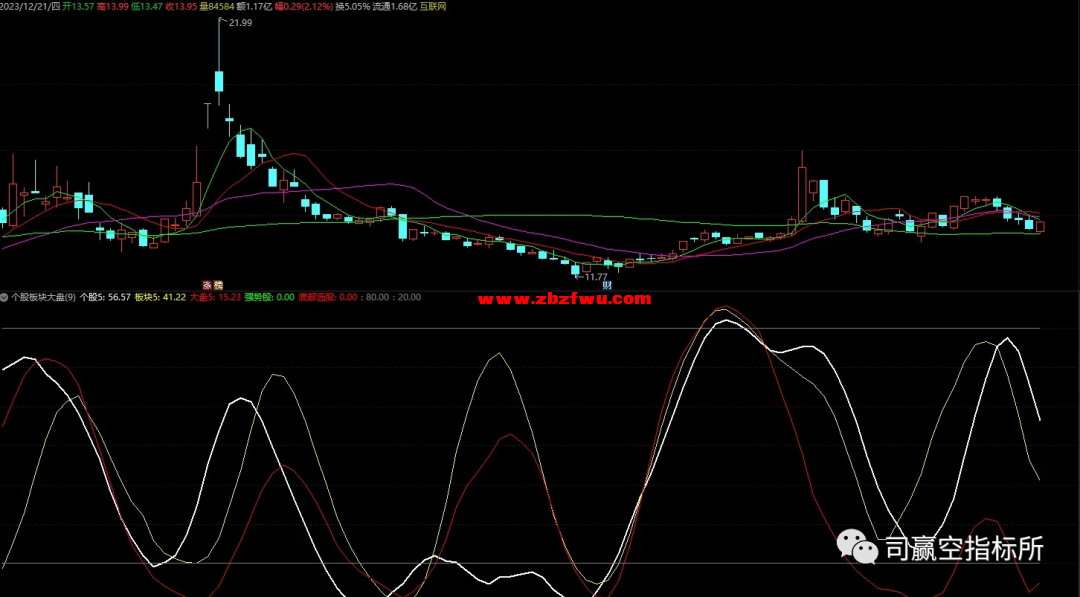This screenshot has width=1080, height=597.
Task: Click the 强势股: 0.00 indicator value
Action: 269,297
